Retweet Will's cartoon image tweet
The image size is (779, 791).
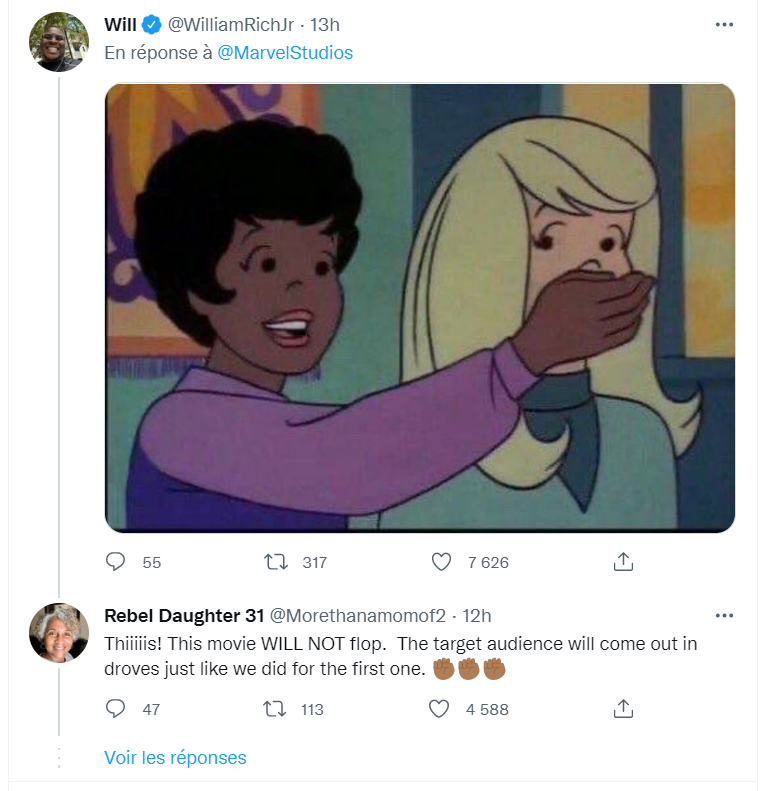[x=271, y=562]
